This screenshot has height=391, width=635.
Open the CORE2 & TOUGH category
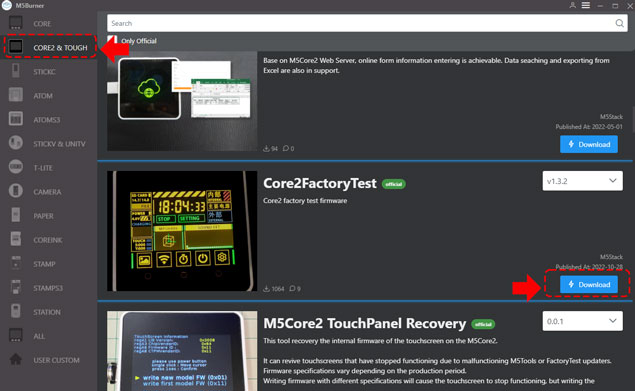click(50, 47)
